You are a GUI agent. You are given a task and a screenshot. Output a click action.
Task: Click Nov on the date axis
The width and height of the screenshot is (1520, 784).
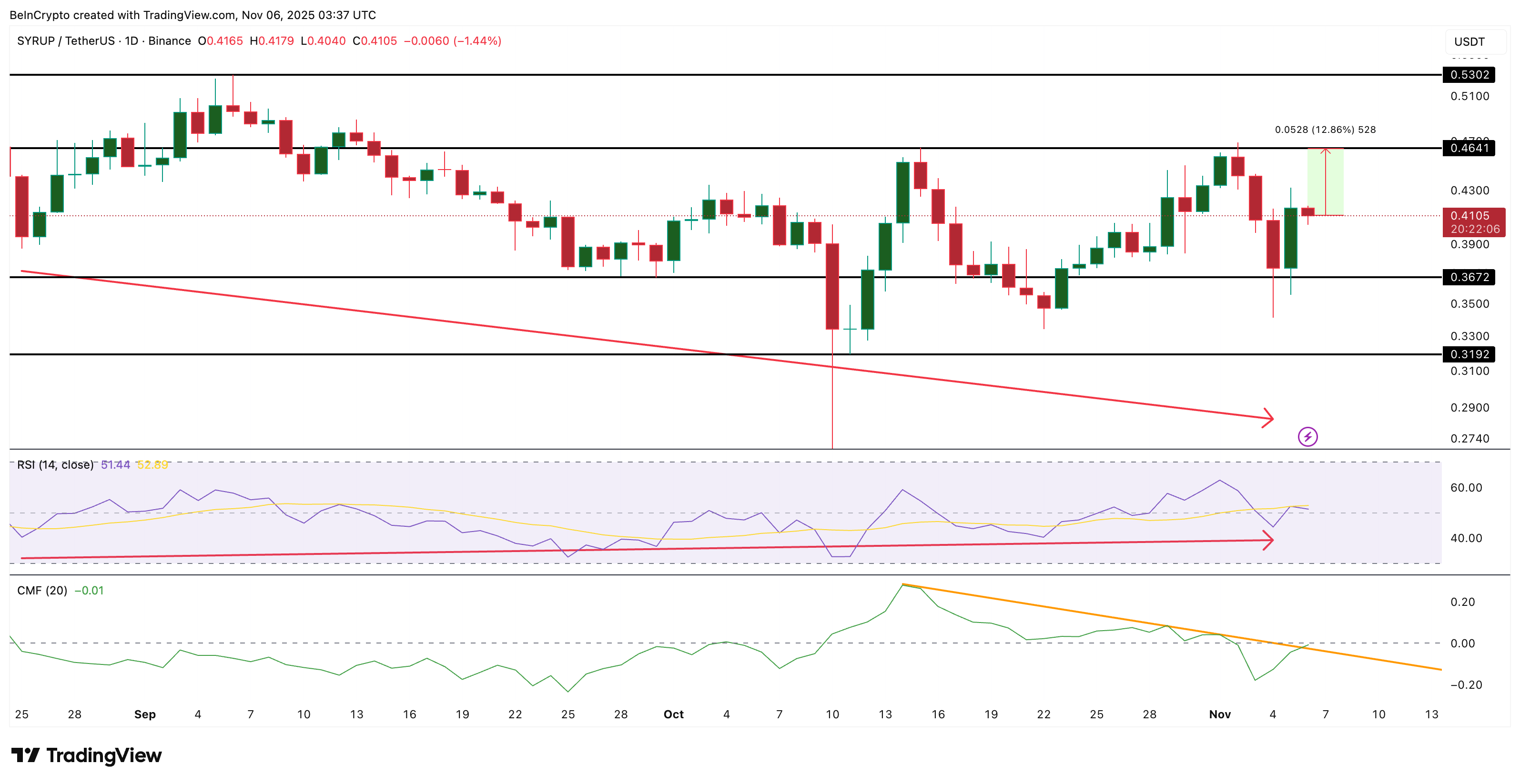[1221, 714]
